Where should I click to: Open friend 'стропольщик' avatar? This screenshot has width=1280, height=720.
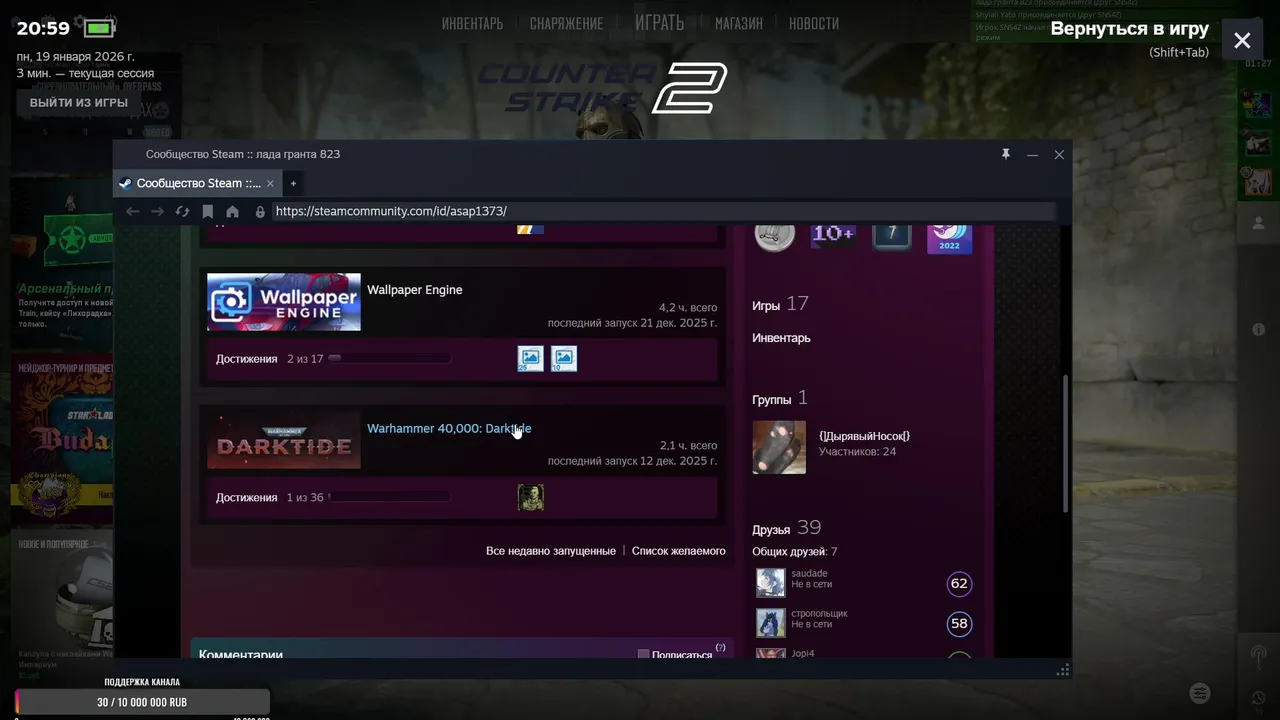pyautogui.click(x=771, y=623)
